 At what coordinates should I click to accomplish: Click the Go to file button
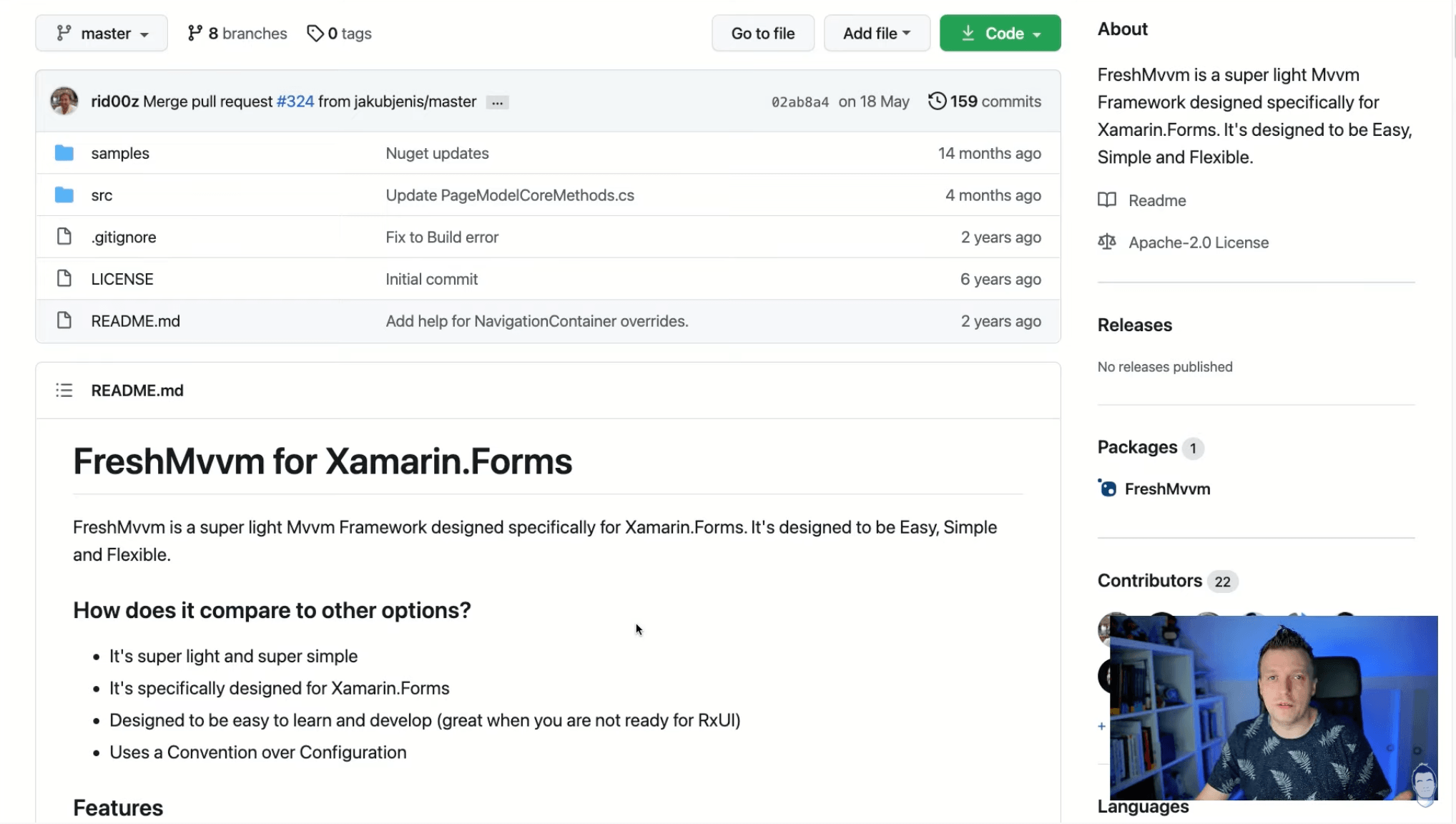763,33
